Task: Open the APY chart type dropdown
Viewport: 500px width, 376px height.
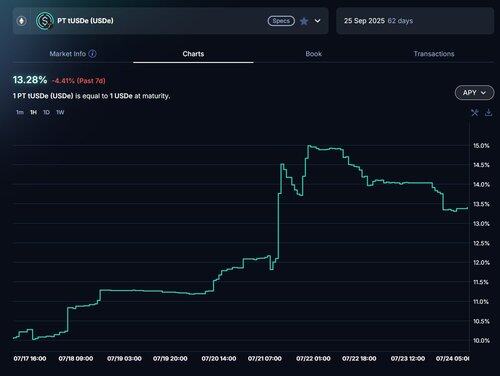Action: tap(474, 93)
